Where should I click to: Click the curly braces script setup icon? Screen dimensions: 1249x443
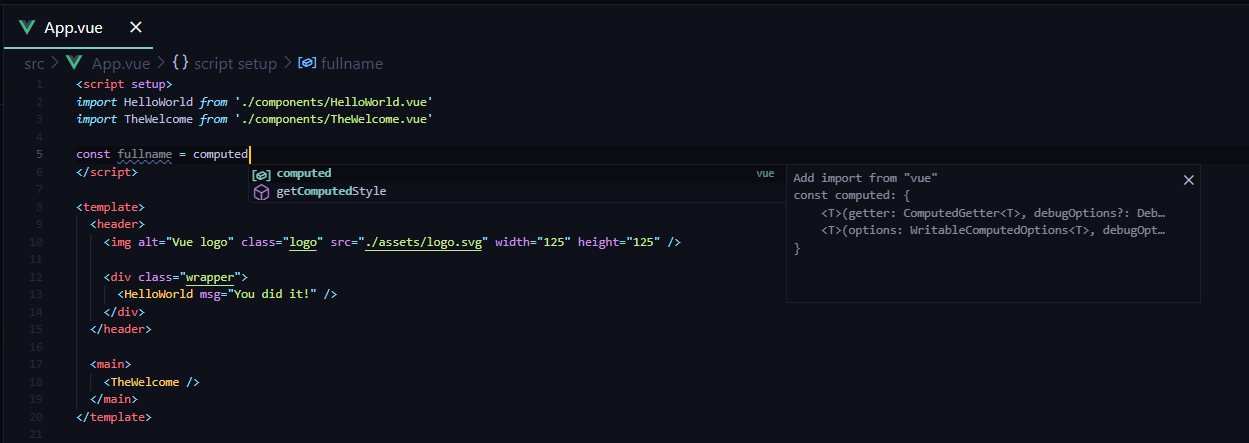pyautogui.click(x=180, y=63)
